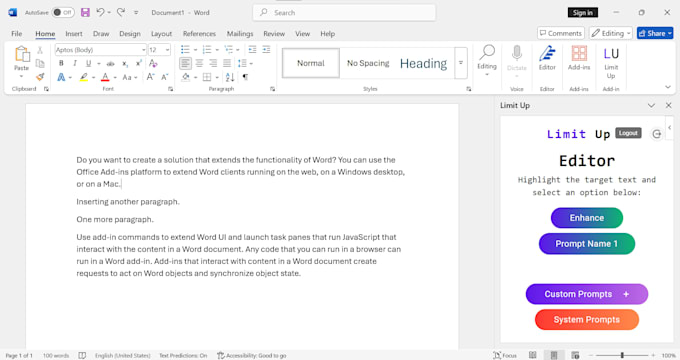Apply strikethrough formatting
This screenshot has height=360, width=680.
pos(111,64)
